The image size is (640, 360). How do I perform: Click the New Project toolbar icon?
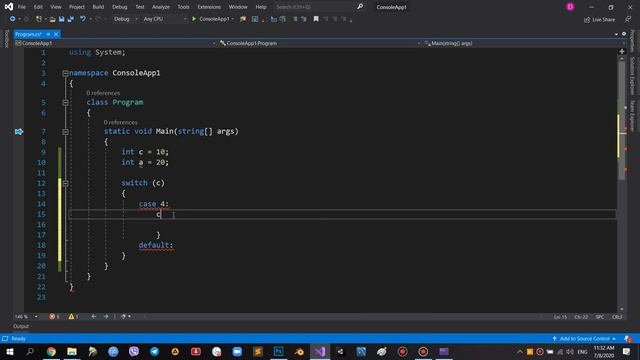(x=39, y=19)
